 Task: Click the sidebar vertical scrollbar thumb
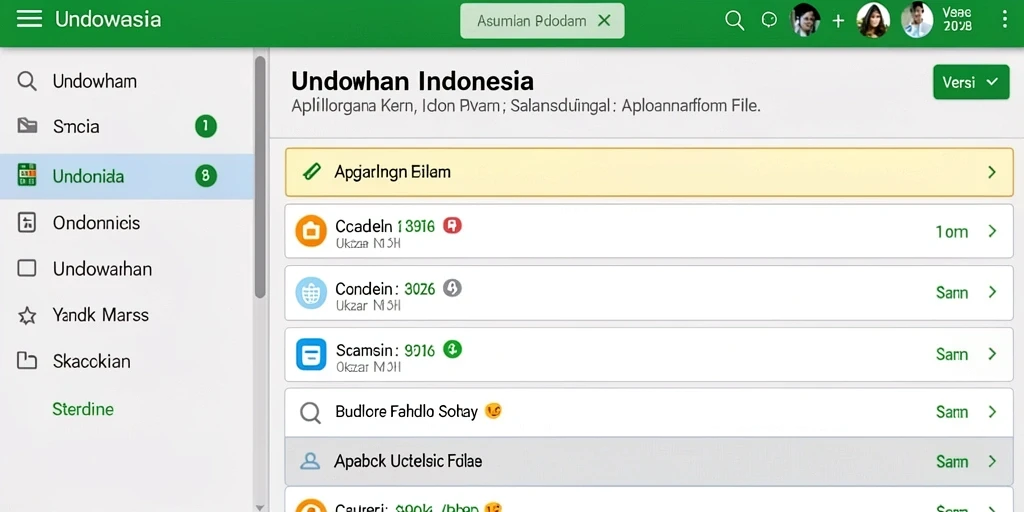[x=260, y=176]
